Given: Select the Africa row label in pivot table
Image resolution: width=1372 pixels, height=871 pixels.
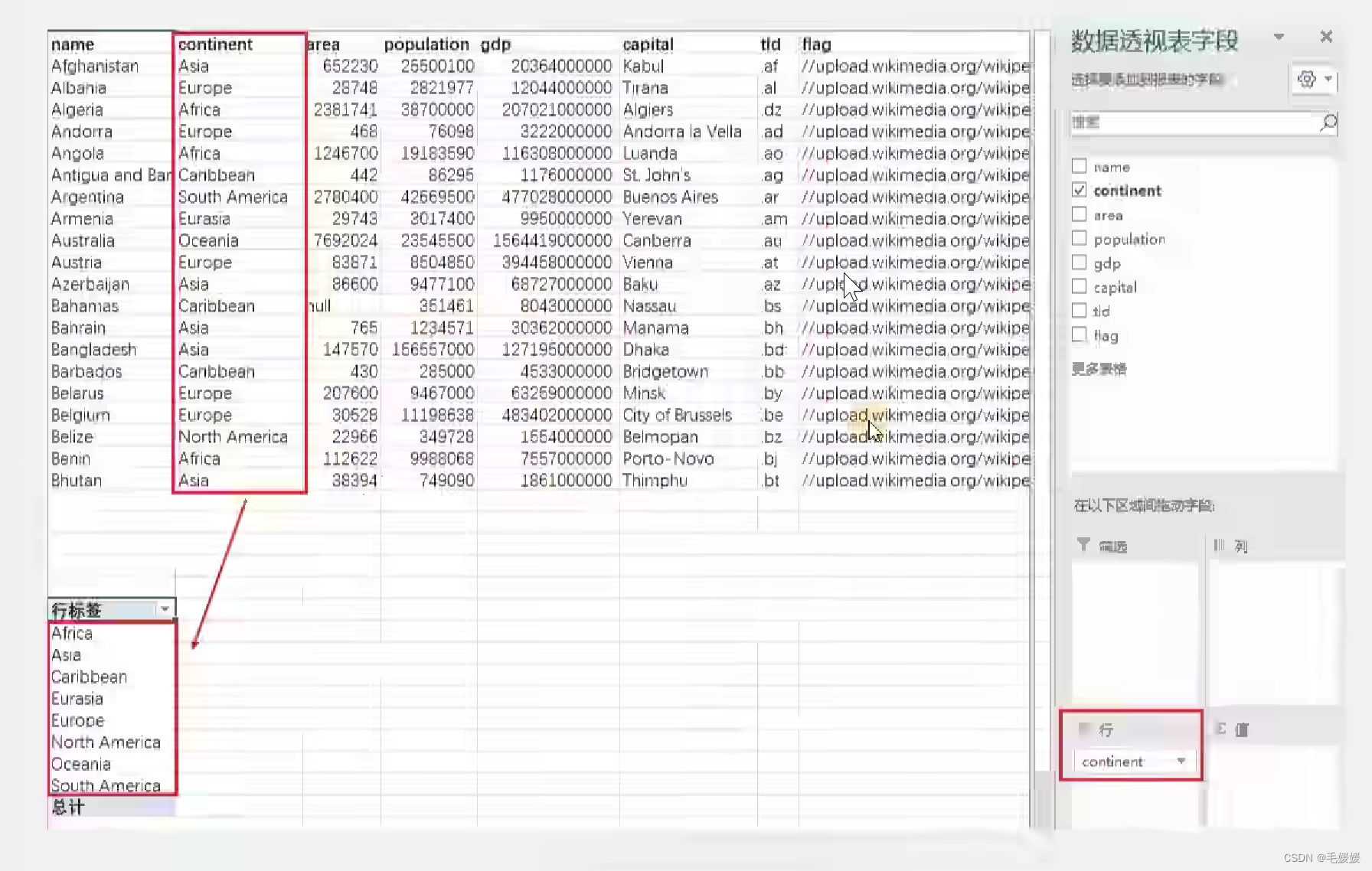Looking at the screenshot, I should 72,634.
